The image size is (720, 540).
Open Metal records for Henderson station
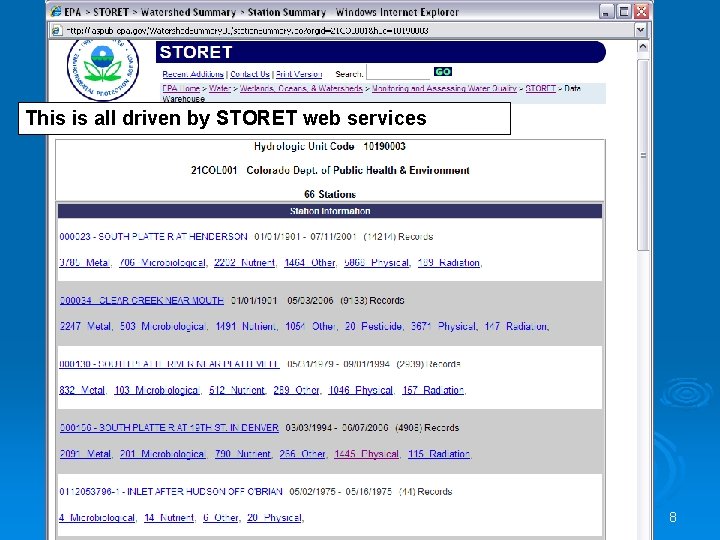(x=84, y=263)
